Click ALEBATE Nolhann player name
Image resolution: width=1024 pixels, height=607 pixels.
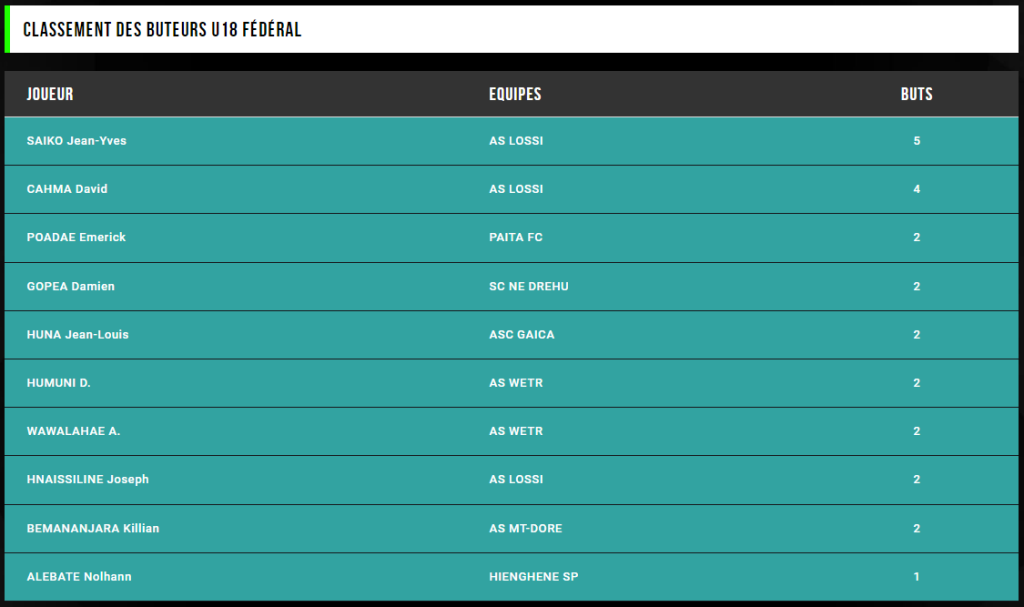pos(79,577)
